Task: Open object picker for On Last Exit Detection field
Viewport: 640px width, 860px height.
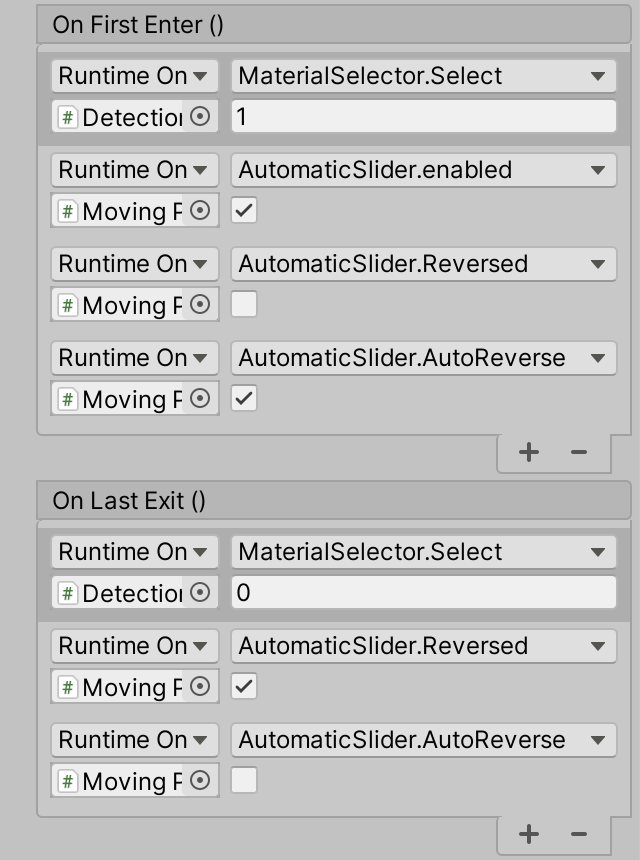Action: point(200,593)
